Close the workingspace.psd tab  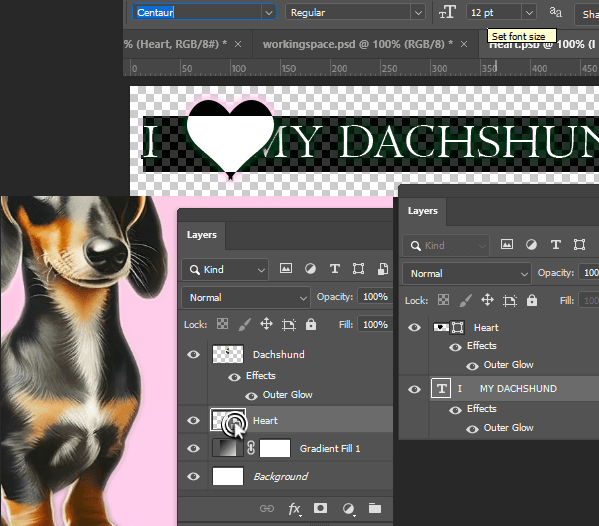[x=464, y=44]
